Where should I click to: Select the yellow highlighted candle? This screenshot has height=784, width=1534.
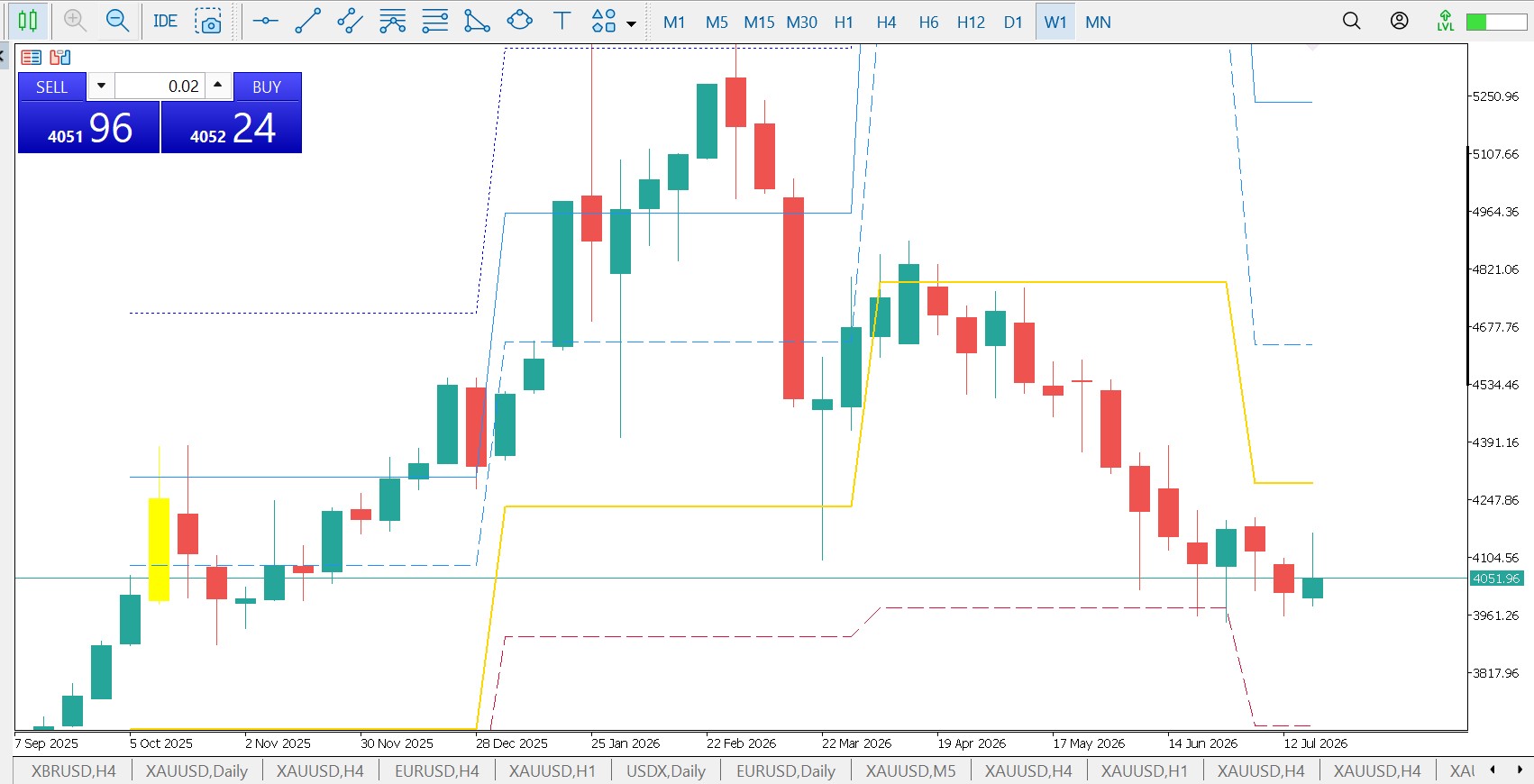pyautogui.click(x=159, y=549)
